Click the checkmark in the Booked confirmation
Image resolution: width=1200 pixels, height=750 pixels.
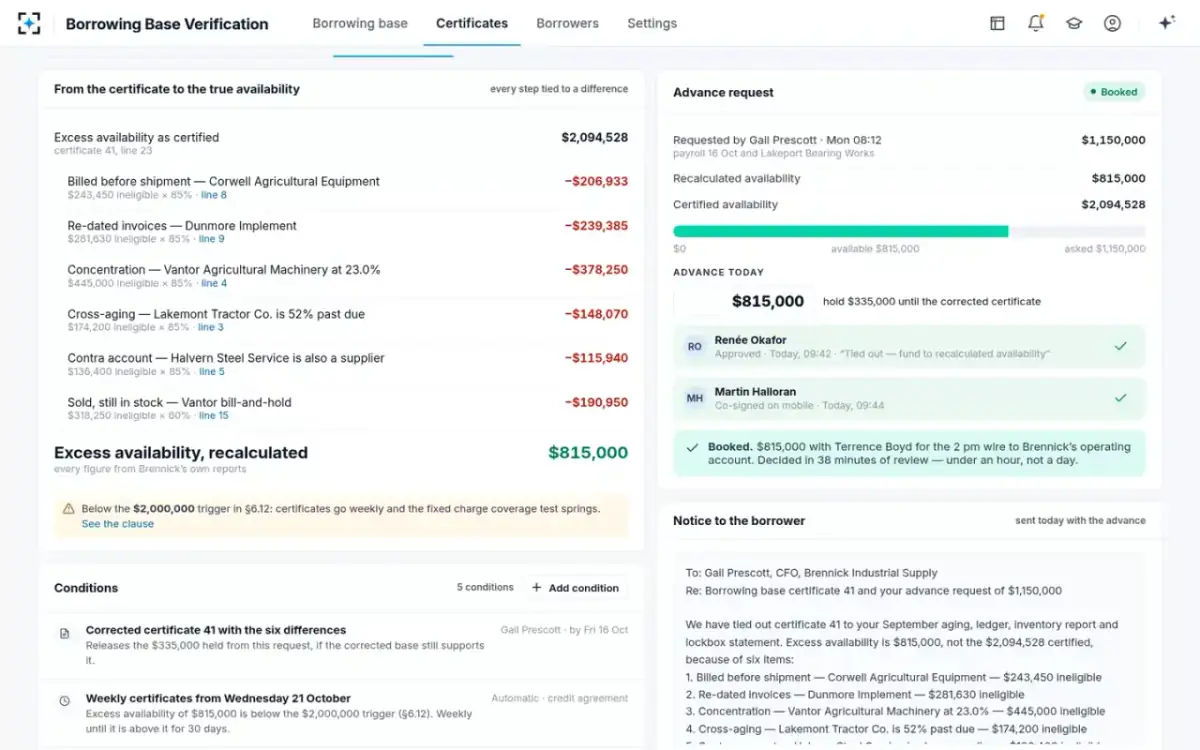point(692,448)
